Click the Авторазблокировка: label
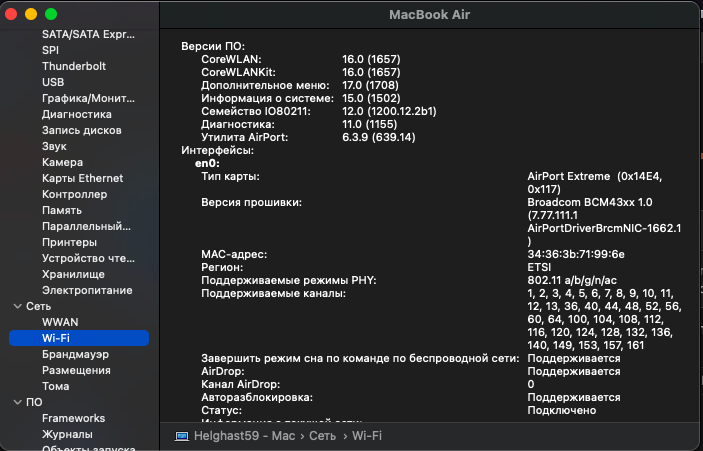Viewport: 703px width, 451px height. [257, 397]
